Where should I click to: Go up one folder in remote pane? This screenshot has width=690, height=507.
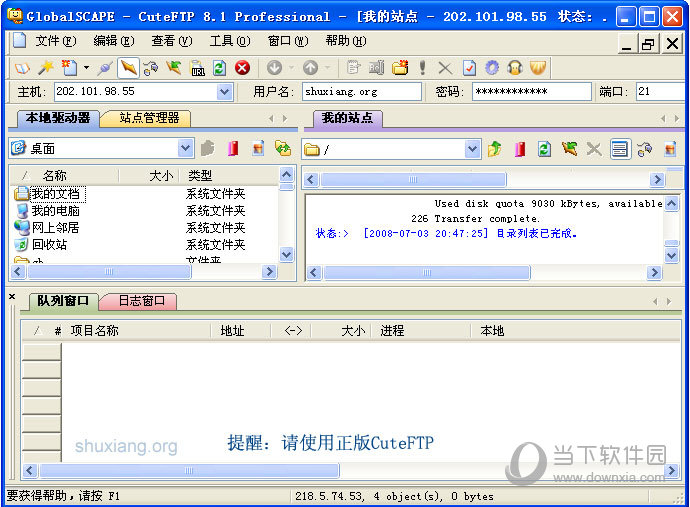coord(495,149)
